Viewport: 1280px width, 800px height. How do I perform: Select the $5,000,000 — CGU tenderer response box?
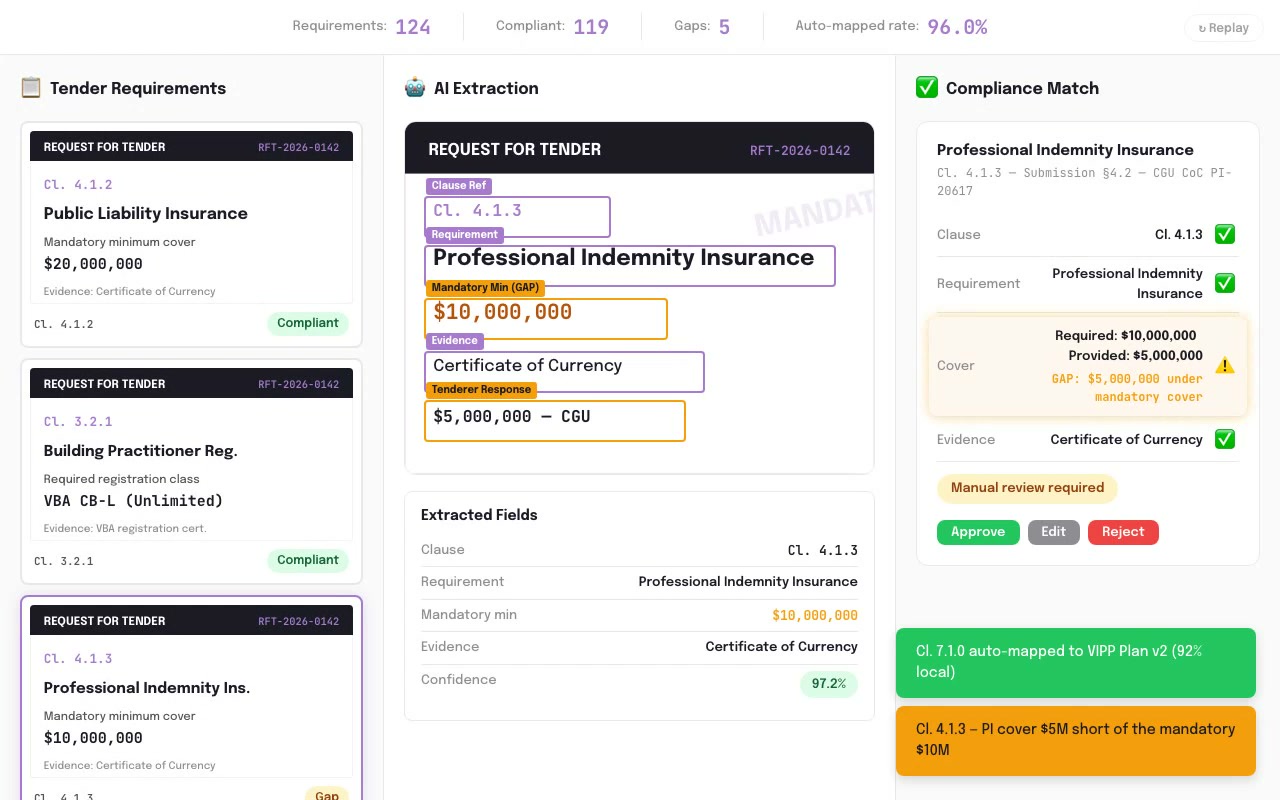[x=555, y=421]
